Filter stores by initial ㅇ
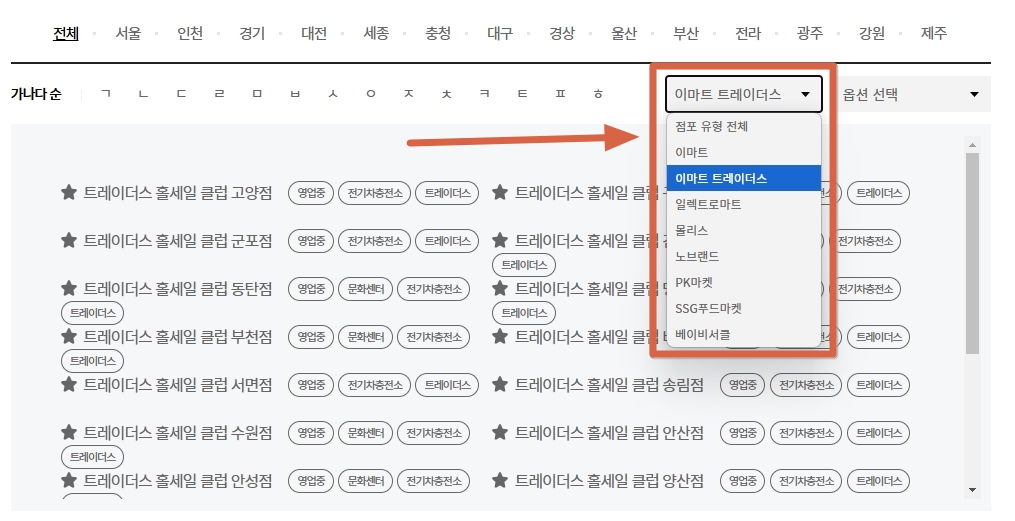 coord(371,94)
